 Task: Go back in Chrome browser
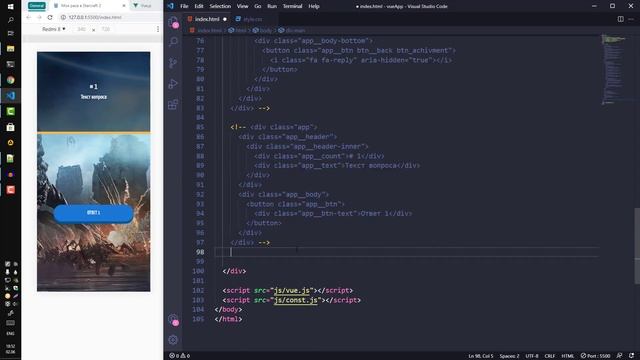tap(28, 18)
